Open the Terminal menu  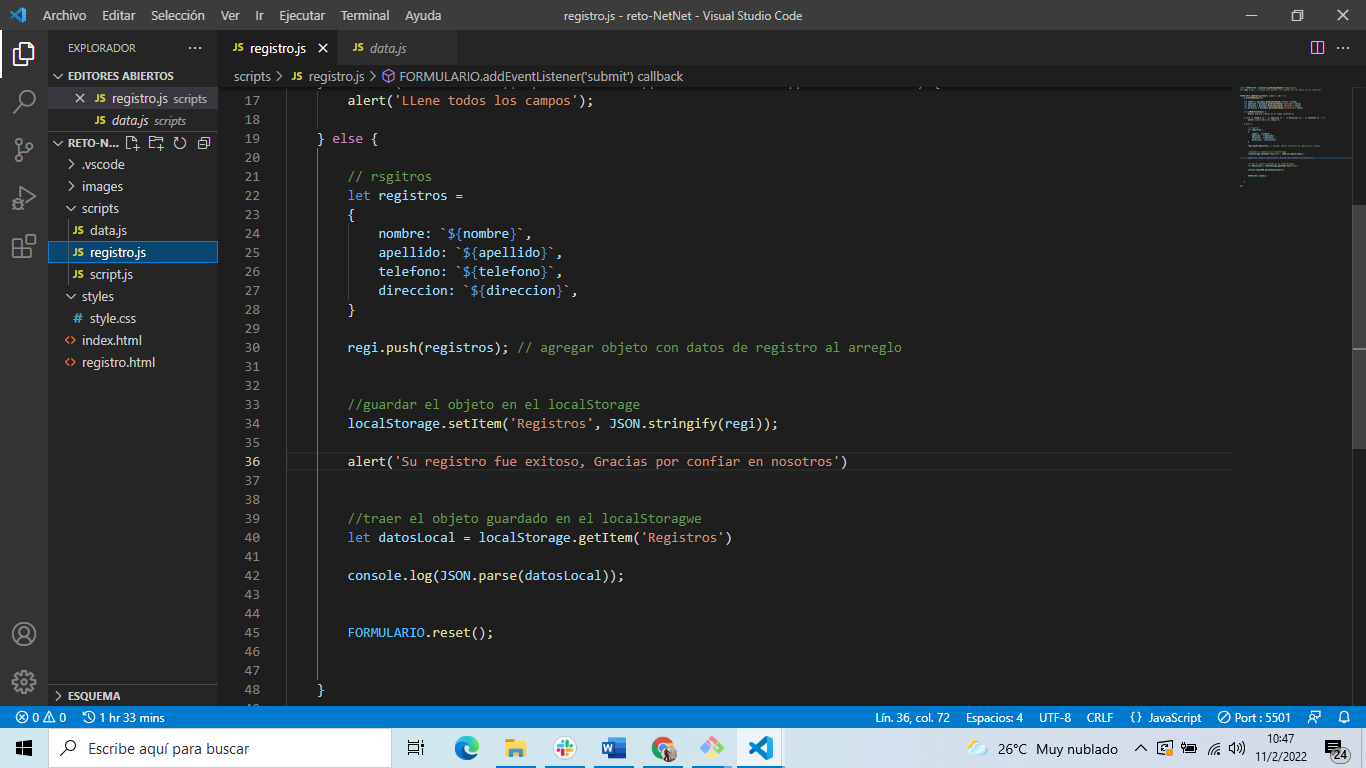click(x=365, y=15)
